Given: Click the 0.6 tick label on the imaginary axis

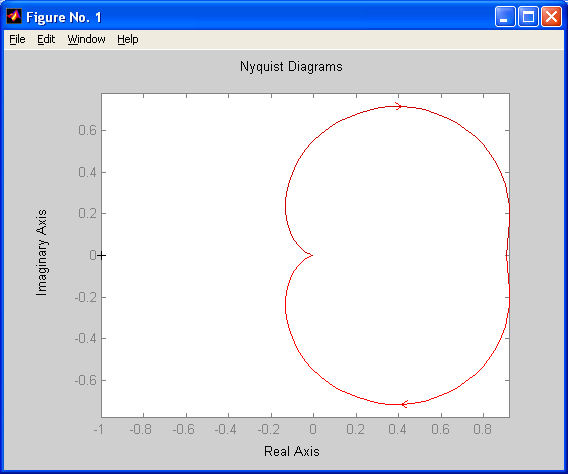Looking at the screenshot, I should point(88,130).
